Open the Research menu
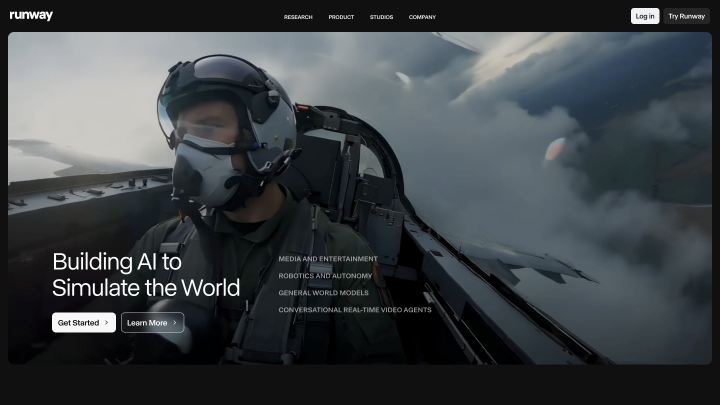This screenshot has height=405, width=720. point(298,17)
